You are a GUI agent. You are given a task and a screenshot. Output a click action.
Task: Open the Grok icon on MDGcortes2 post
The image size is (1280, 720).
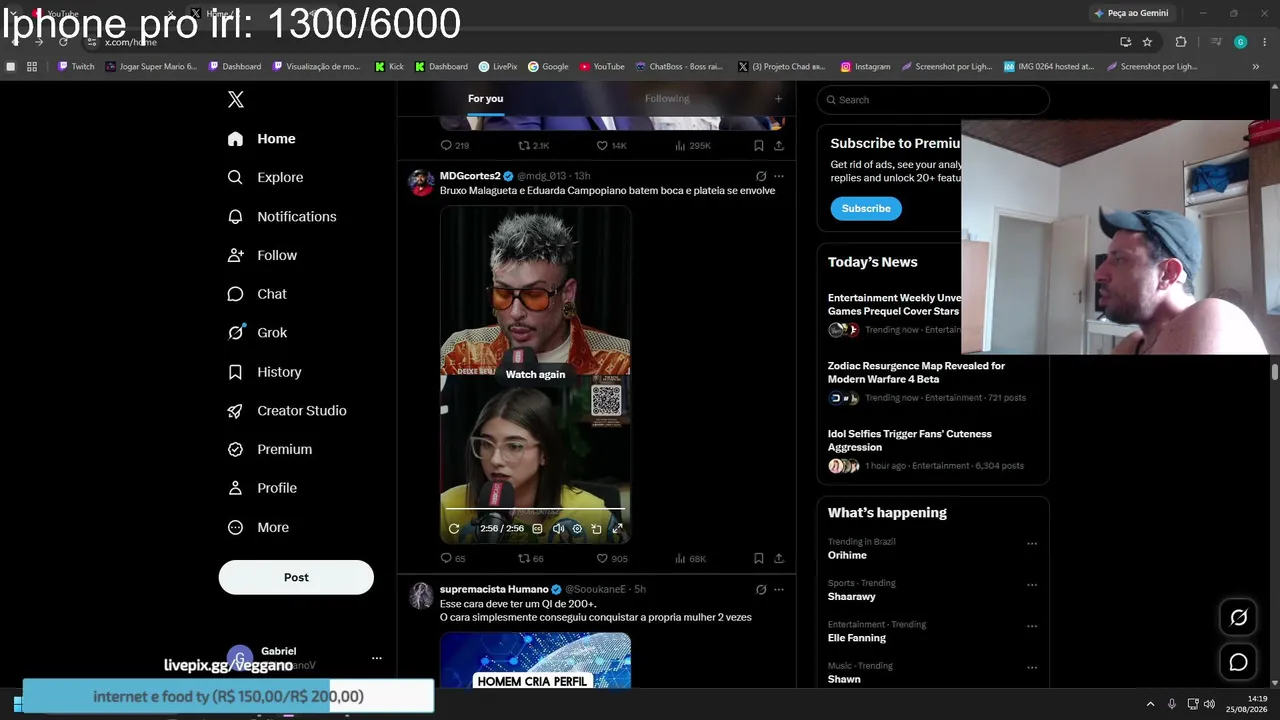click(x=761, y=176)
